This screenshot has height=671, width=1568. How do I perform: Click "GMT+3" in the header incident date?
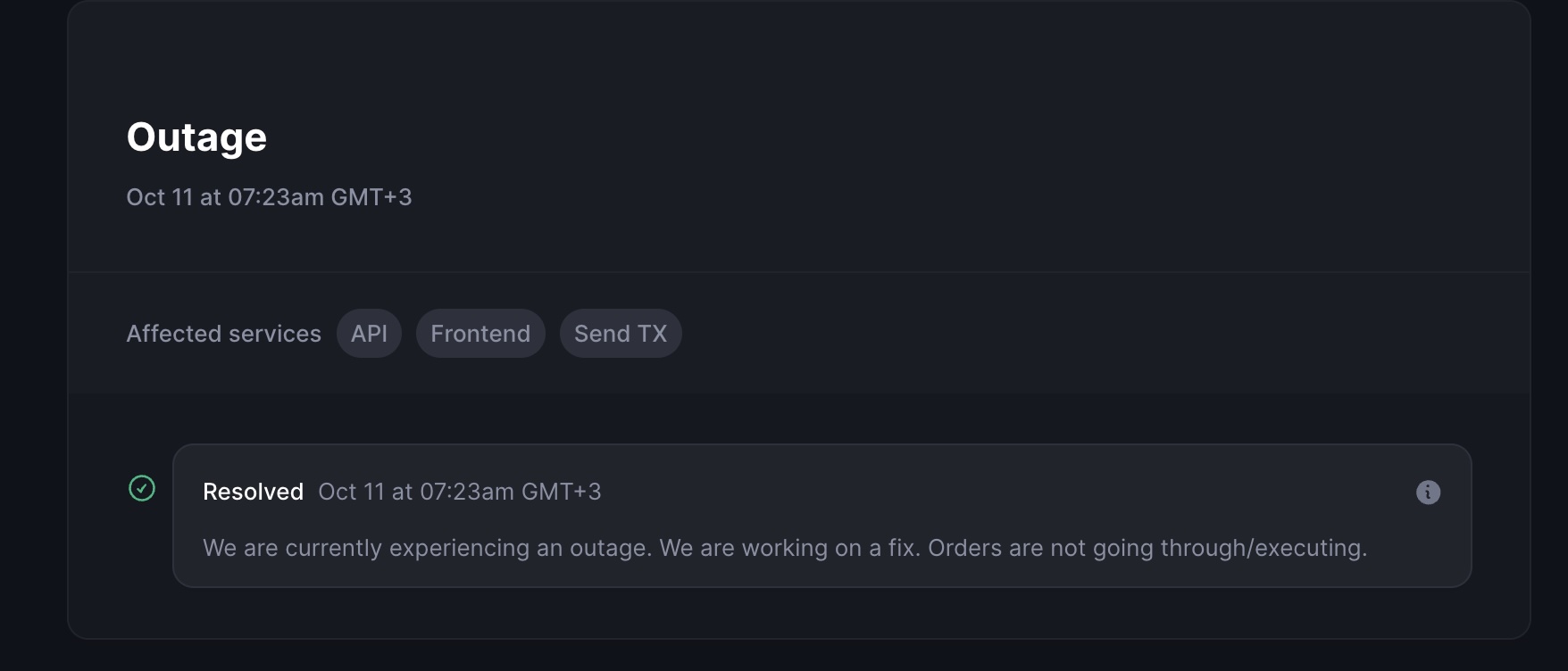click(371, 197)
